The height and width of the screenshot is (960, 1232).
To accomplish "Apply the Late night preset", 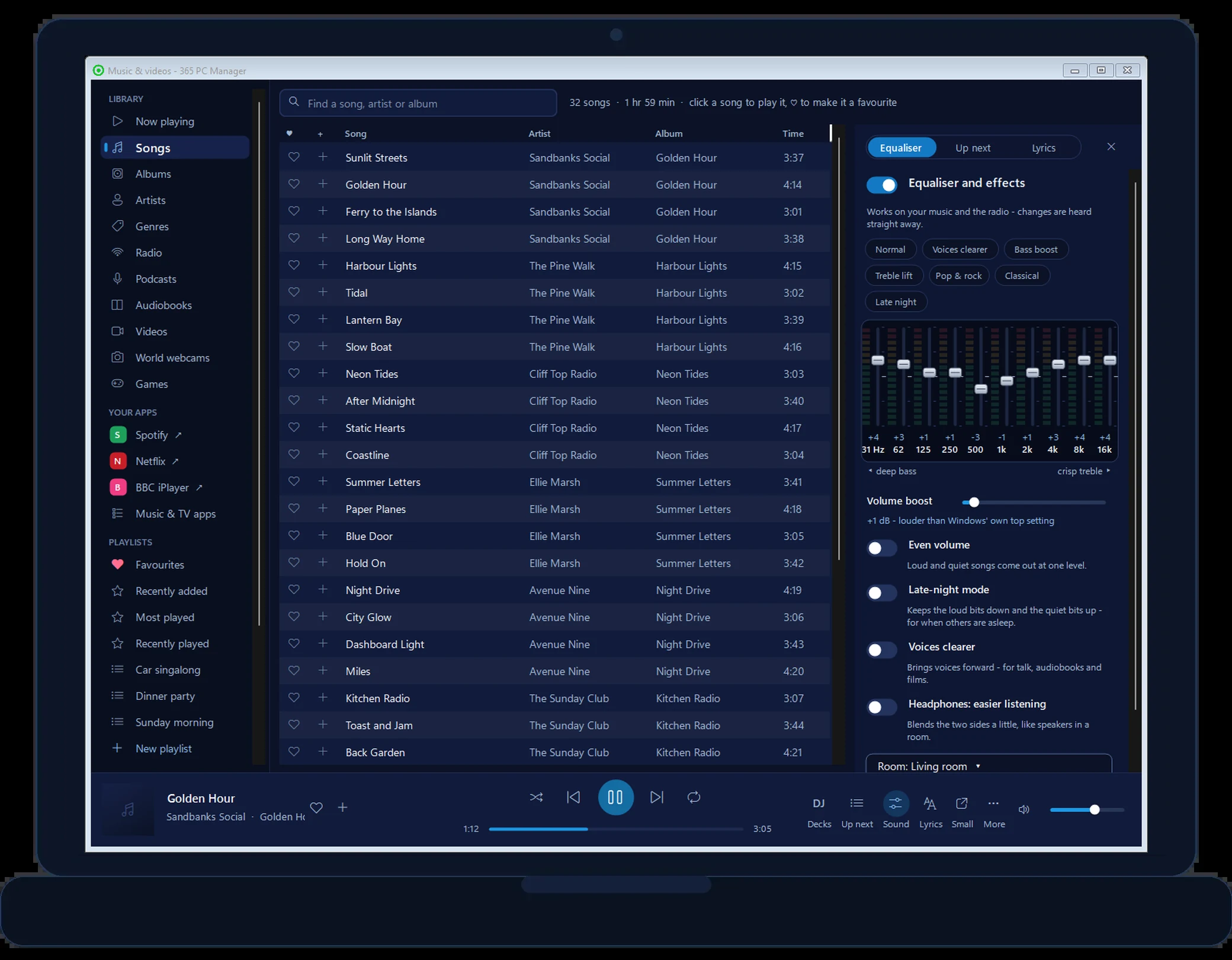I will pos(896,302).
